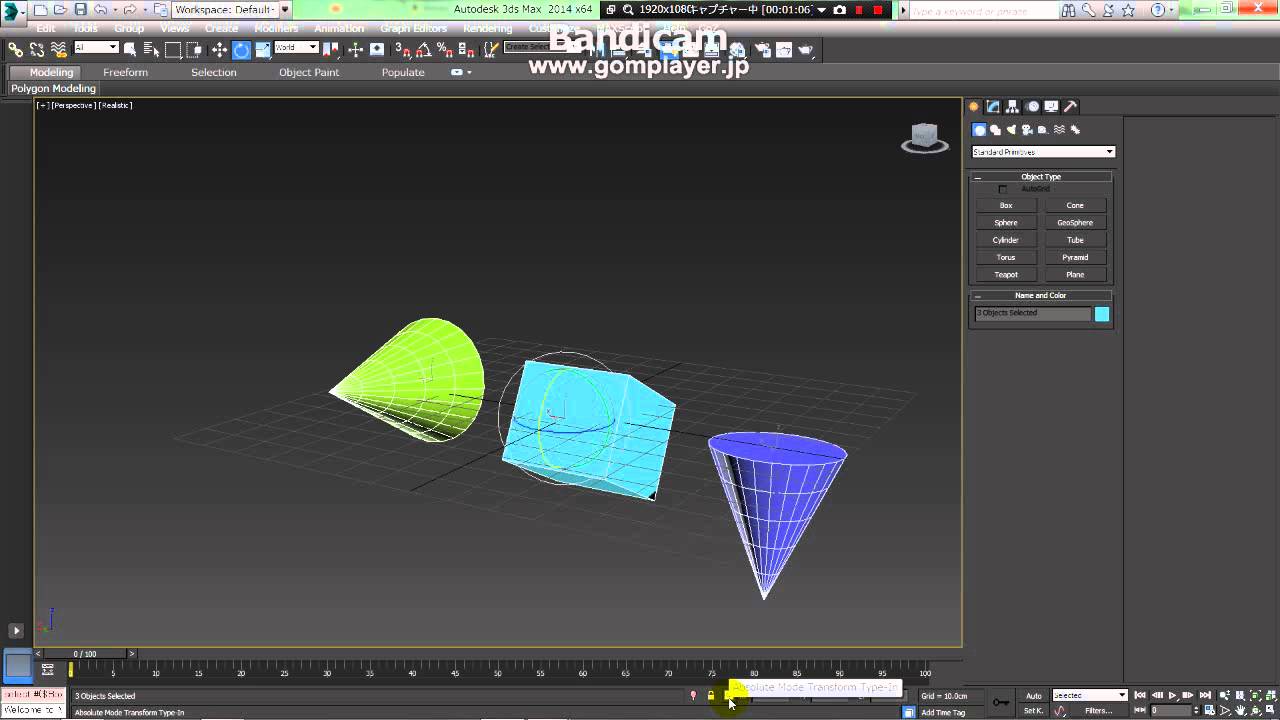Open the Display command panel tab
This screenshot has width=1280, height=720.
click(1051, 107)
